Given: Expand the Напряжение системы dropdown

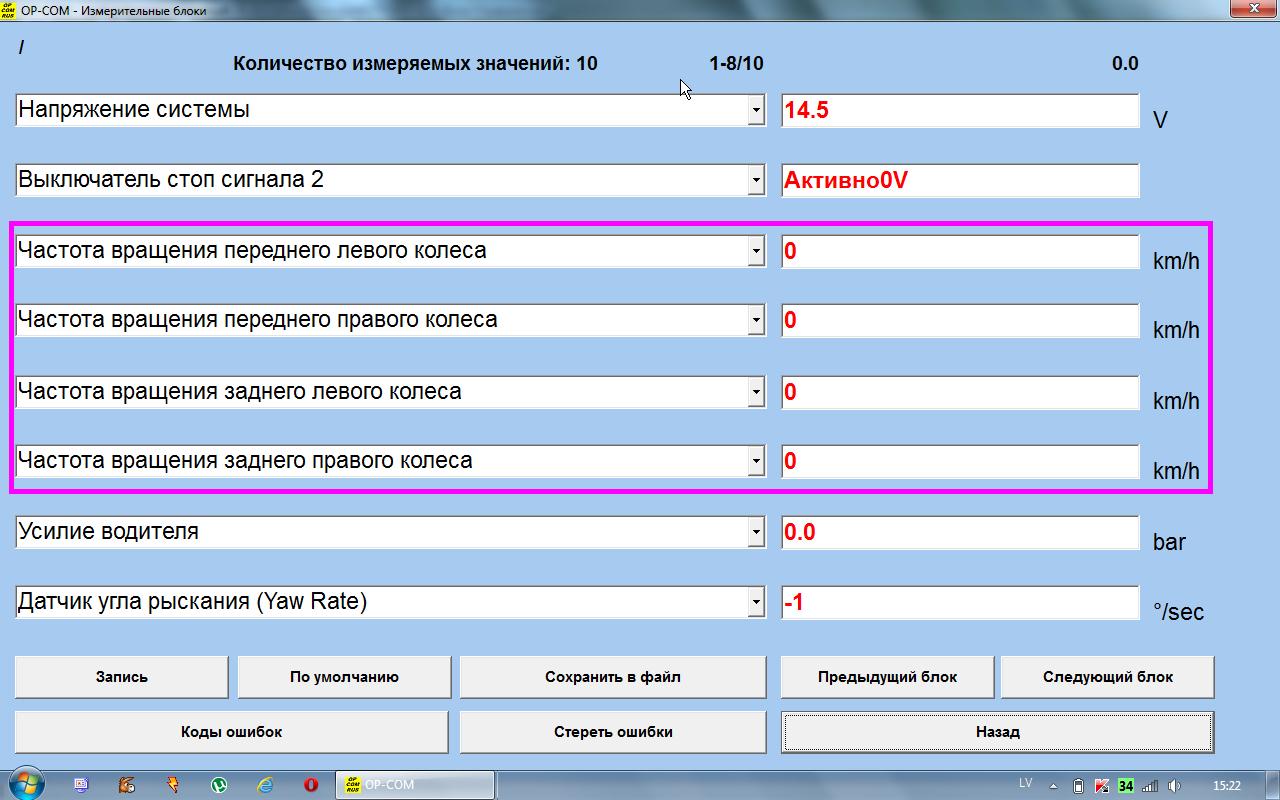Looking at the screenshot, I should 756,111.
